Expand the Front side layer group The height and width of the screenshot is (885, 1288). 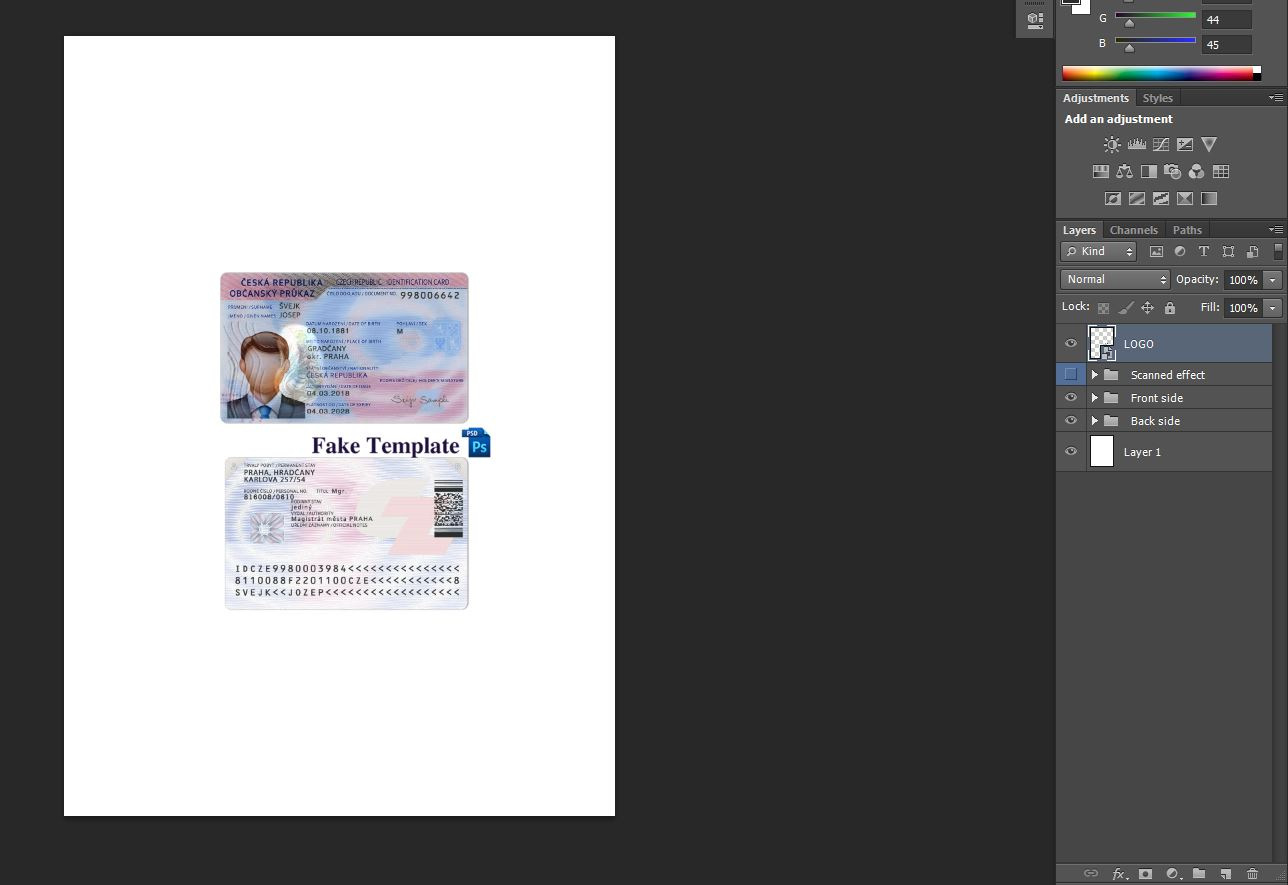click(1095, 398)
